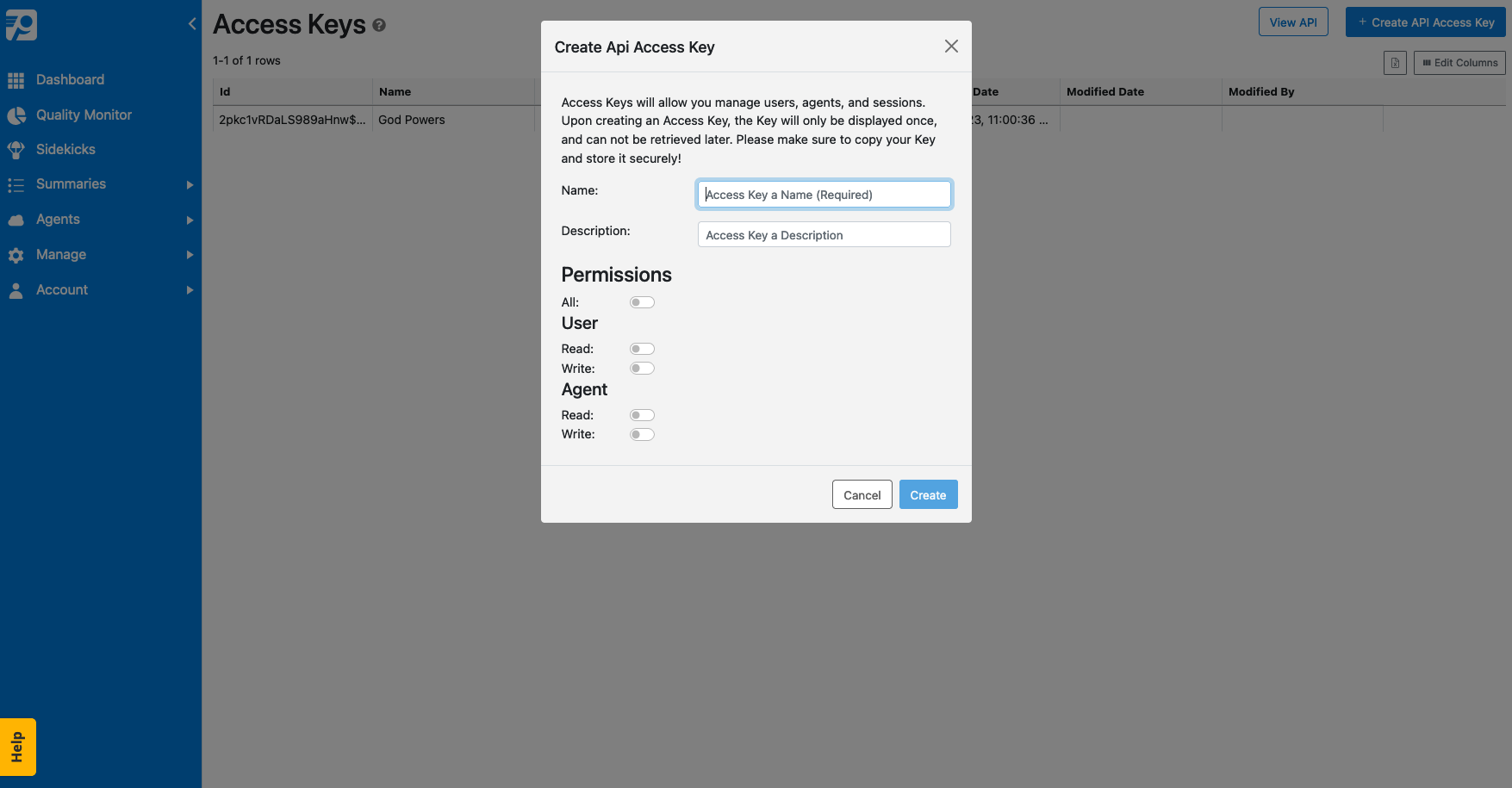1512x788 pixels.
Task: Select Account in the sidebar menu
Action: [x=61, y=289]
